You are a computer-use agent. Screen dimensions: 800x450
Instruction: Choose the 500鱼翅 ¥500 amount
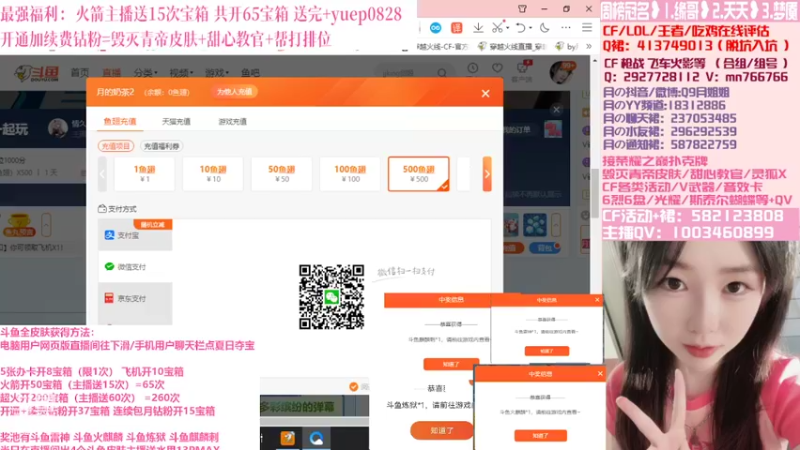coord(418,174)
